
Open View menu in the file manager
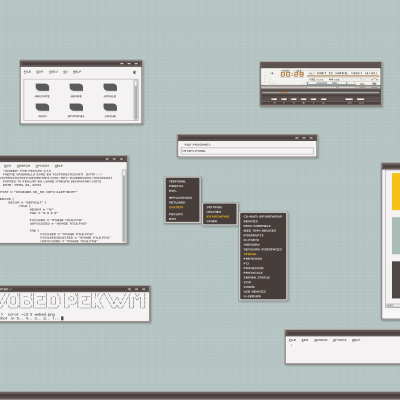(x=53, y=72)
